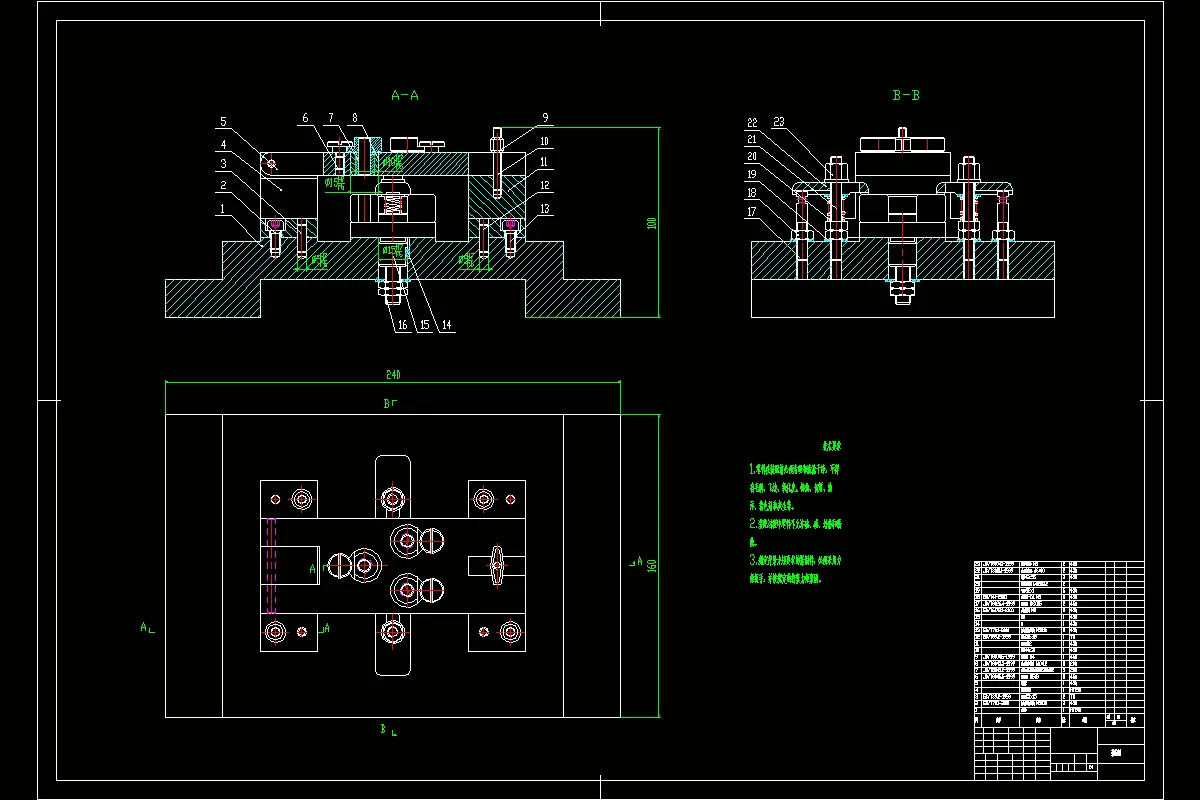1200x800 pixels.
Task: Select part callout number '8'
Action: 354,118
